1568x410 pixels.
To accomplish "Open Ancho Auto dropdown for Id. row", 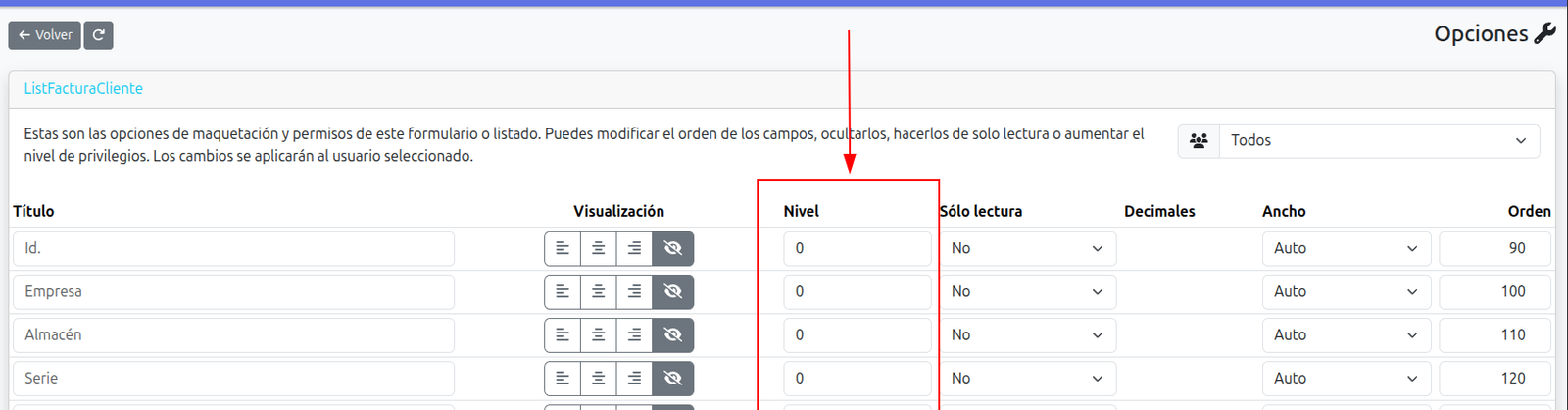I will pyautogui.click(x=1347, y=248).
